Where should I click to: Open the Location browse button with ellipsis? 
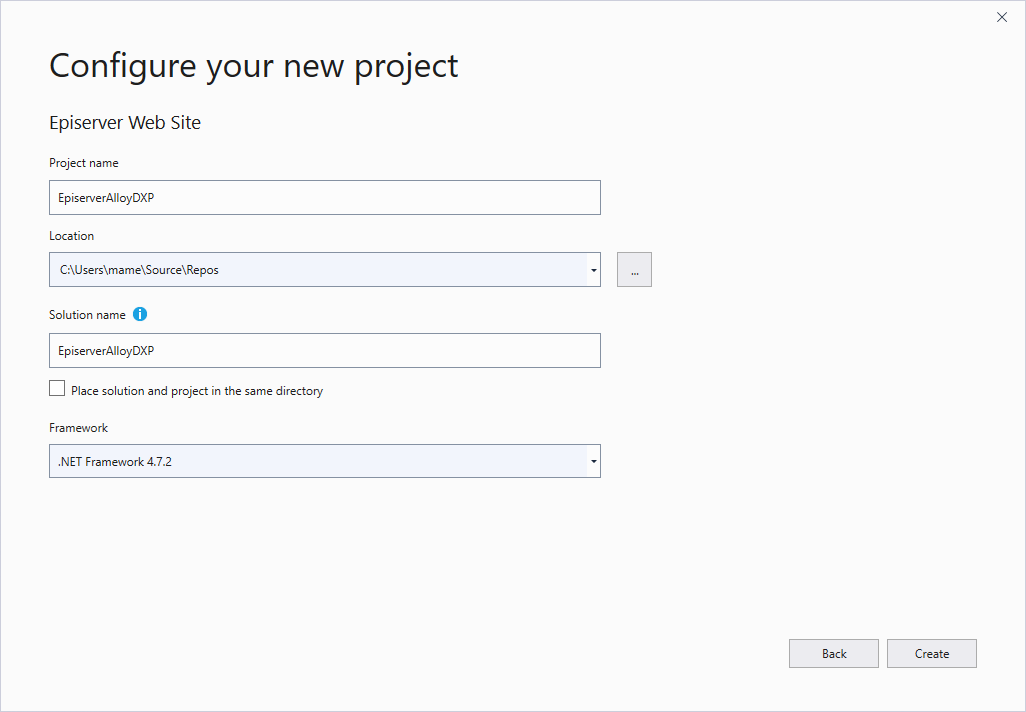[x=634, y=270]
